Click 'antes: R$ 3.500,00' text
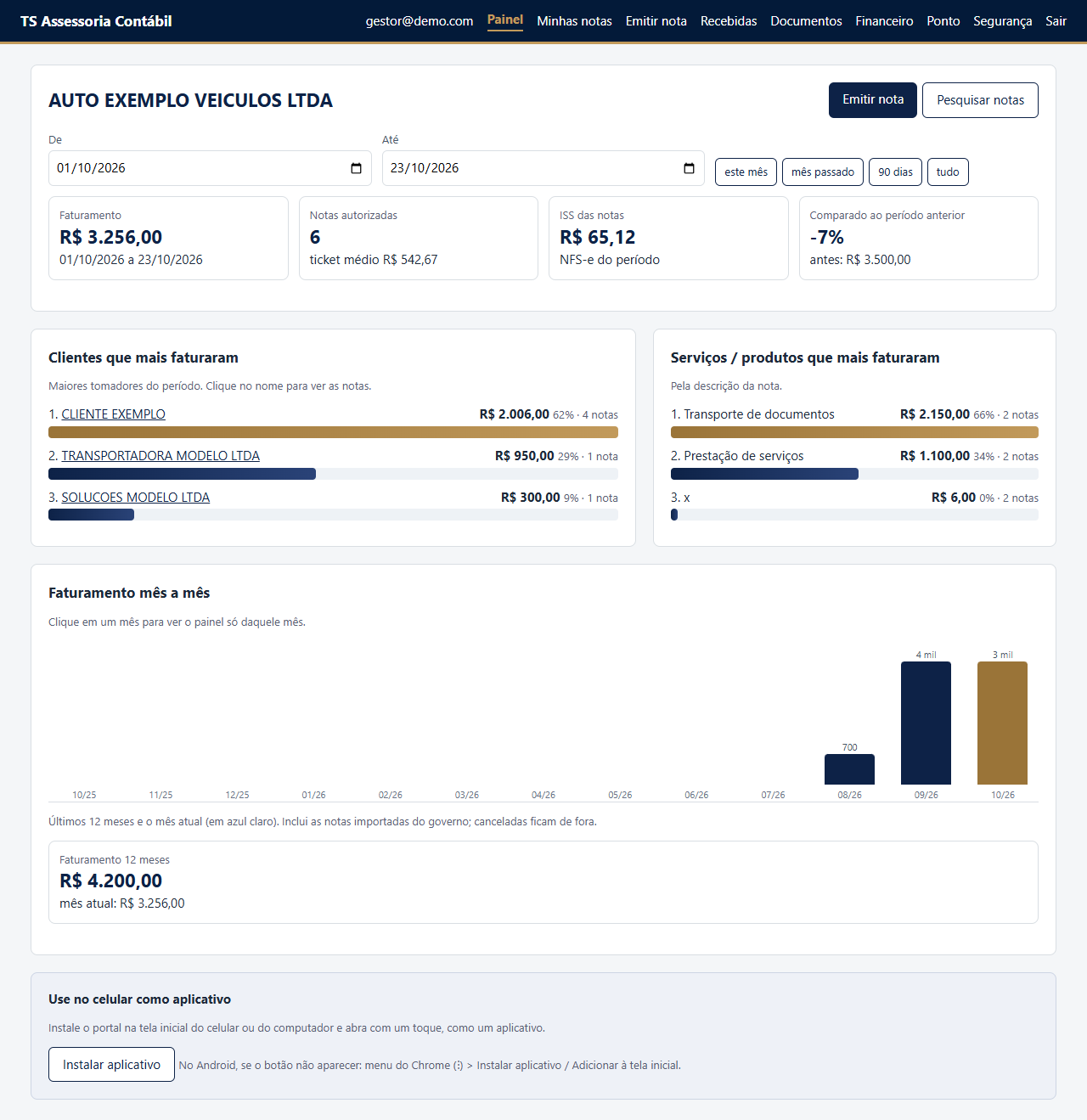This screenshot has height=1120, width=1087. click(860, 260)
